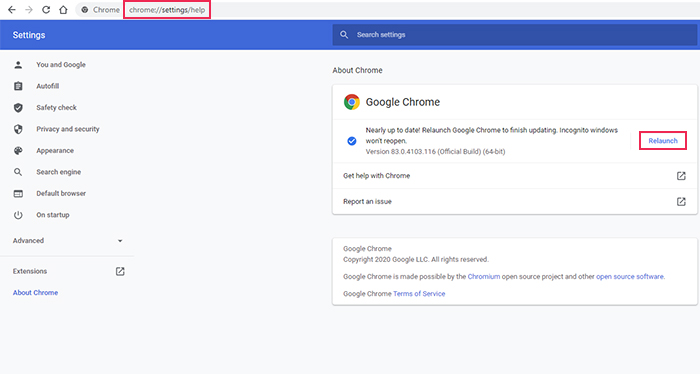Click the chrome://settings/help address field
700x374 pixels.
click(167, 10)
